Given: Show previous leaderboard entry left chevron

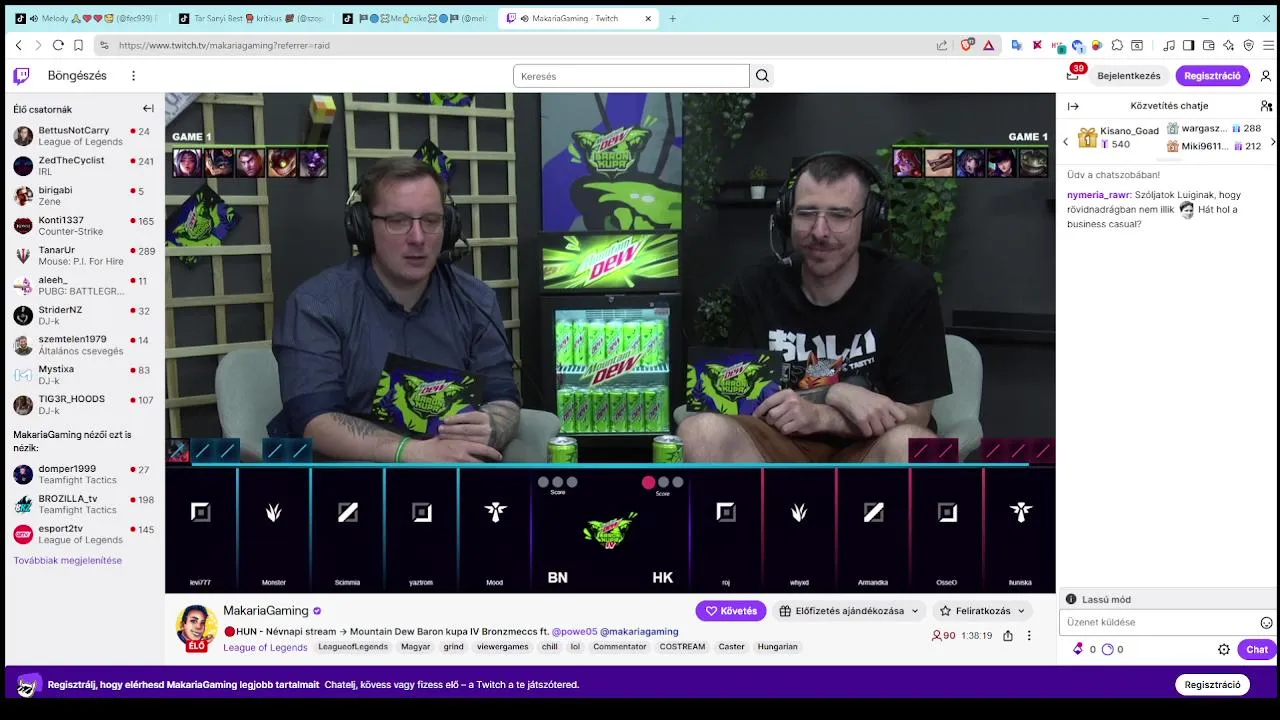Looking at the screenshot, I should pos(1065,142).
